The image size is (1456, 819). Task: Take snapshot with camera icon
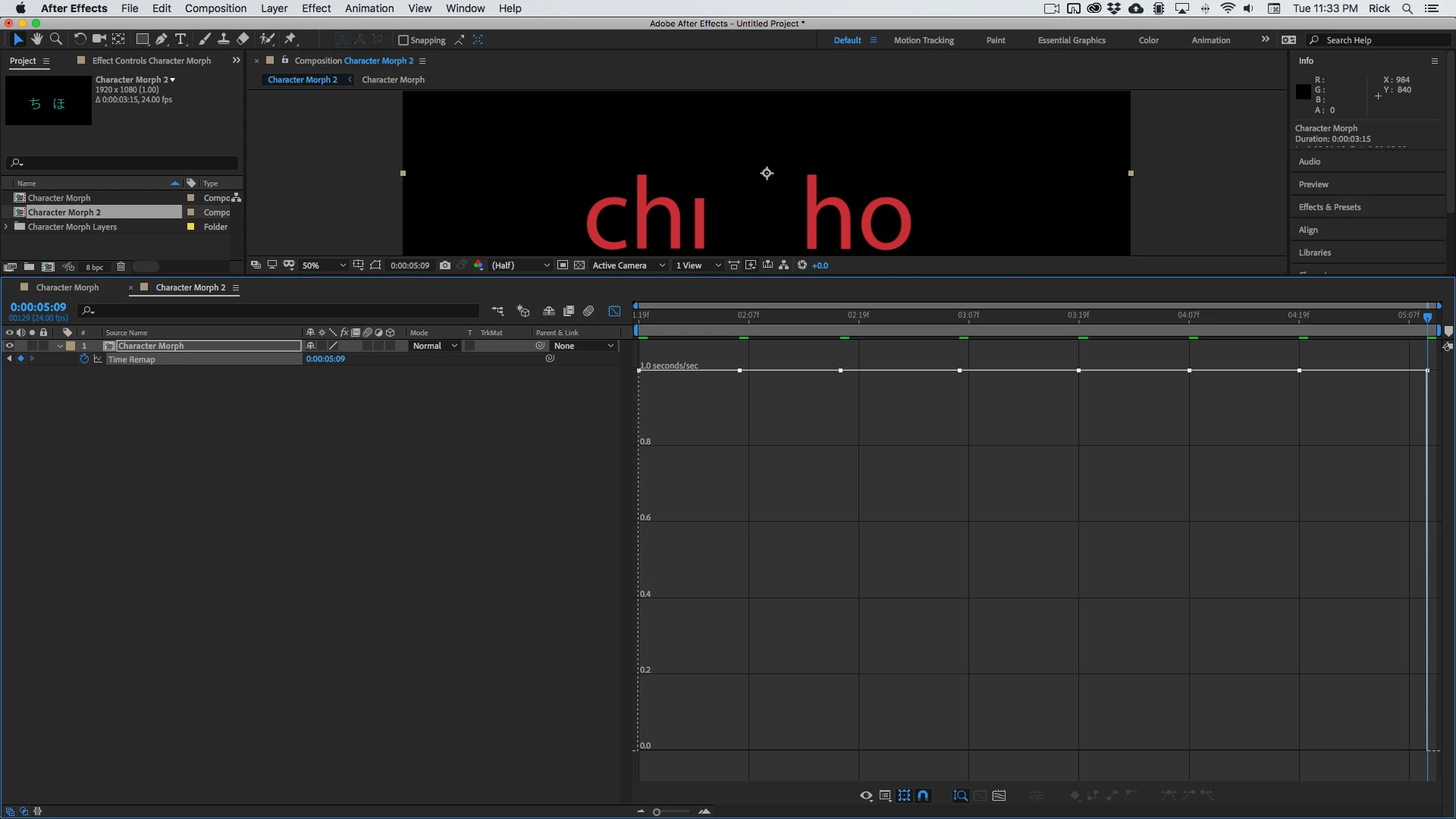445,265
